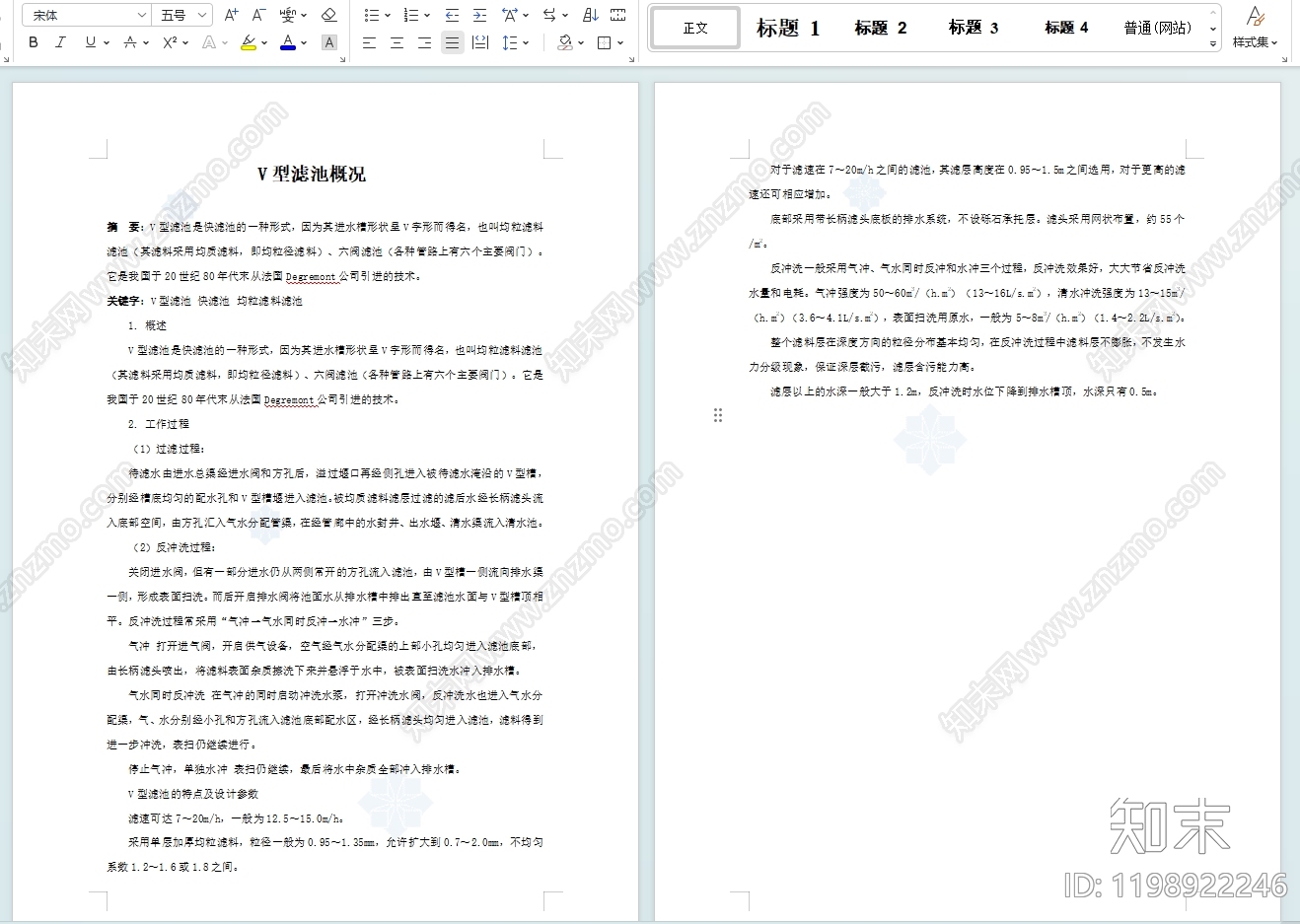Decrease the font size with A- icon
Viewport: 1300px width, 924px height.
tap(258, 15)
